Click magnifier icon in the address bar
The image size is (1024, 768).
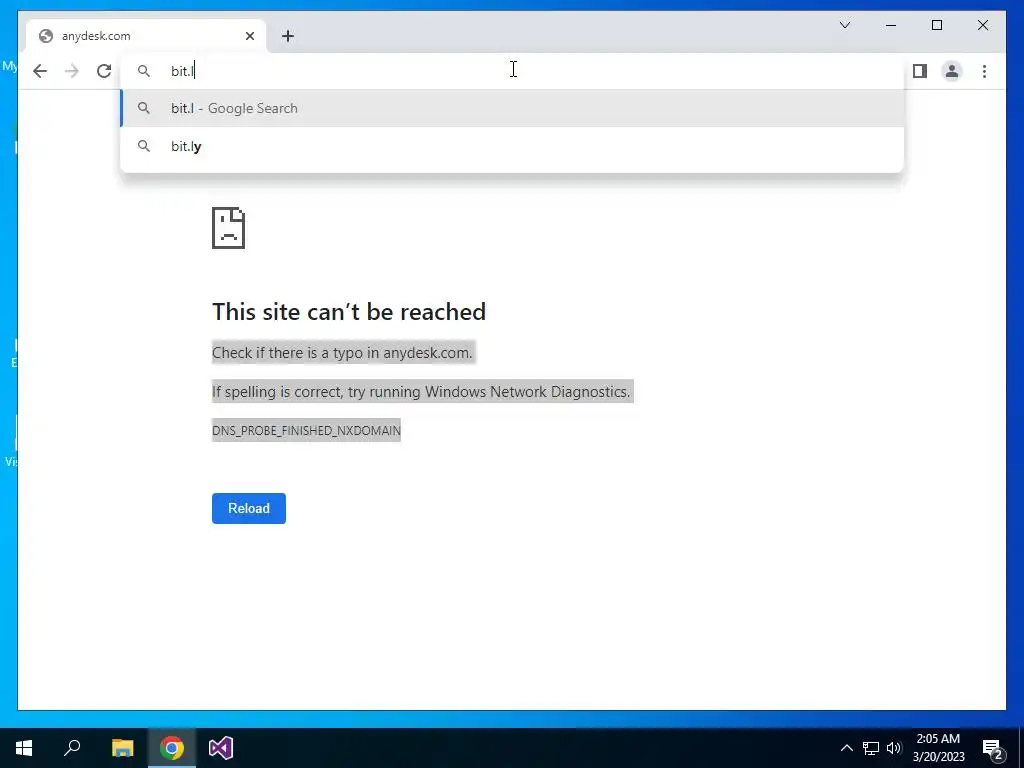coord(144,71)
